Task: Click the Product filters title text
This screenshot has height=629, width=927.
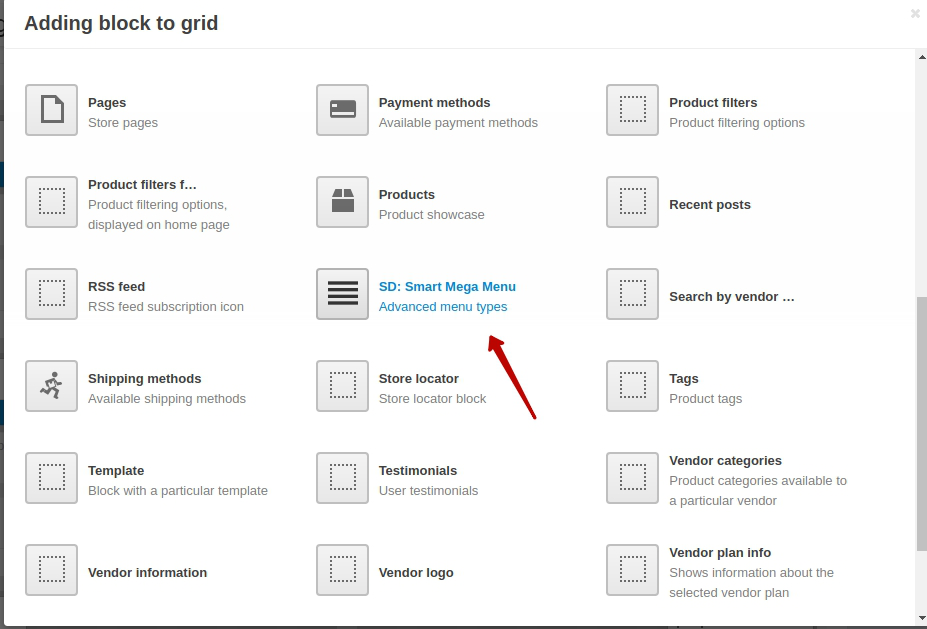Action: pos(713,103)
